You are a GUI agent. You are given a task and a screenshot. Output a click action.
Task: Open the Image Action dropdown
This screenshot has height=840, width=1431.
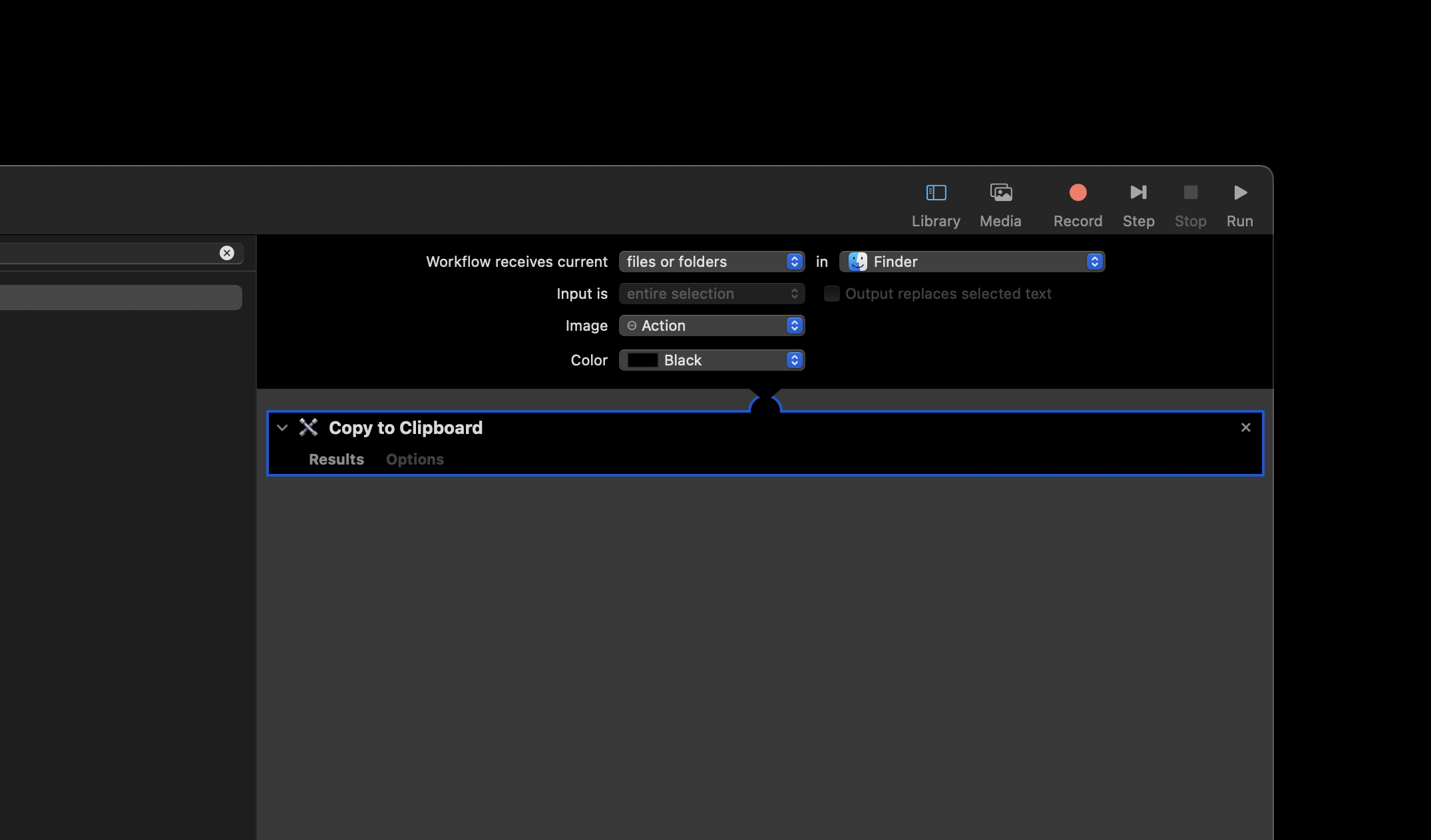tap(711, 325)
